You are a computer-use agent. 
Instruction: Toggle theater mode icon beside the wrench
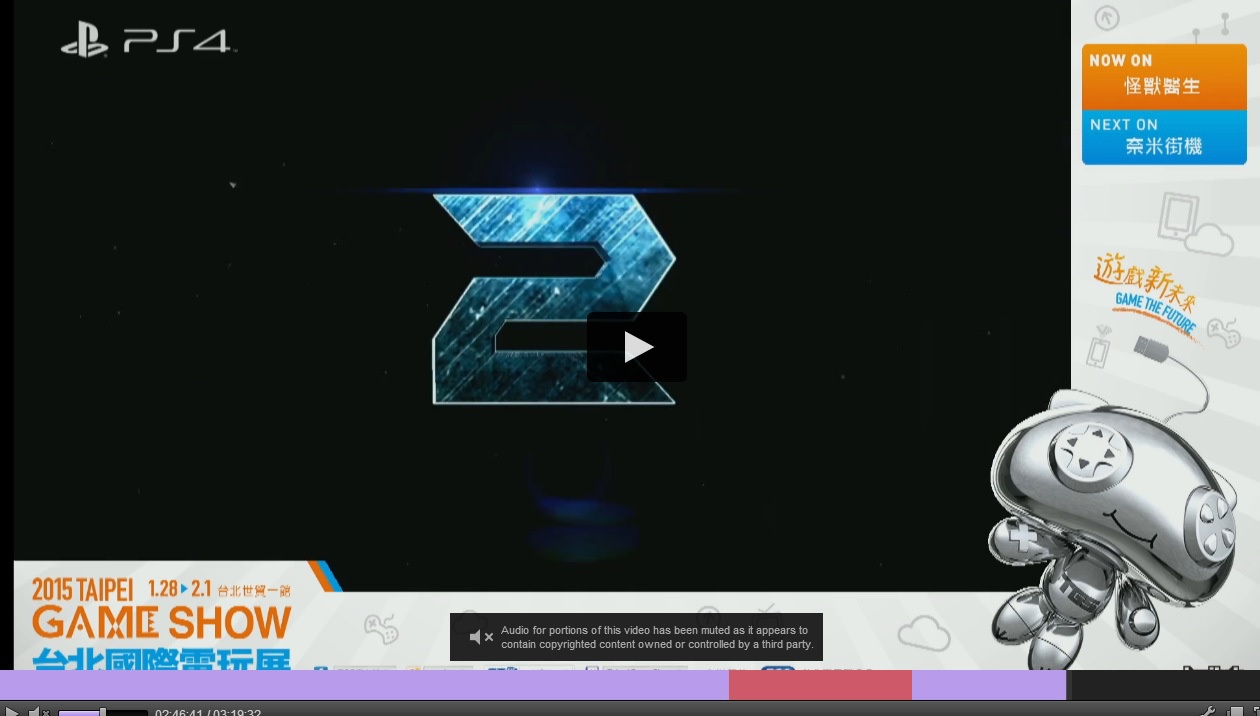[x=1236, y=712]
